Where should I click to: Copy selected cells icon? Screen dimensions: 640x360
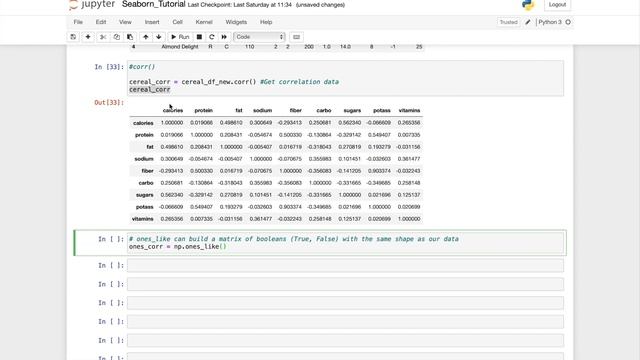pyautogui.click(x=116, y=37)
